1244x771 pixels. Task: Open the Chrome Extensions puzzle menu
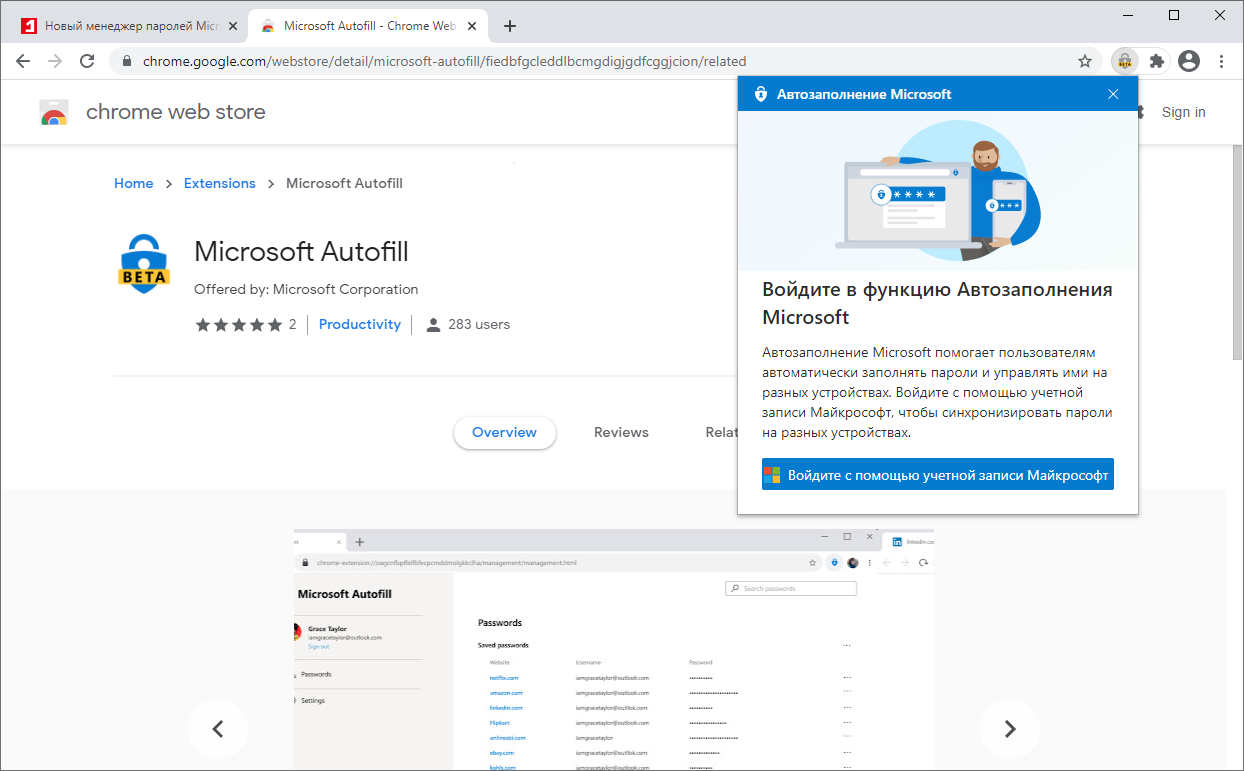point(1157,61)
